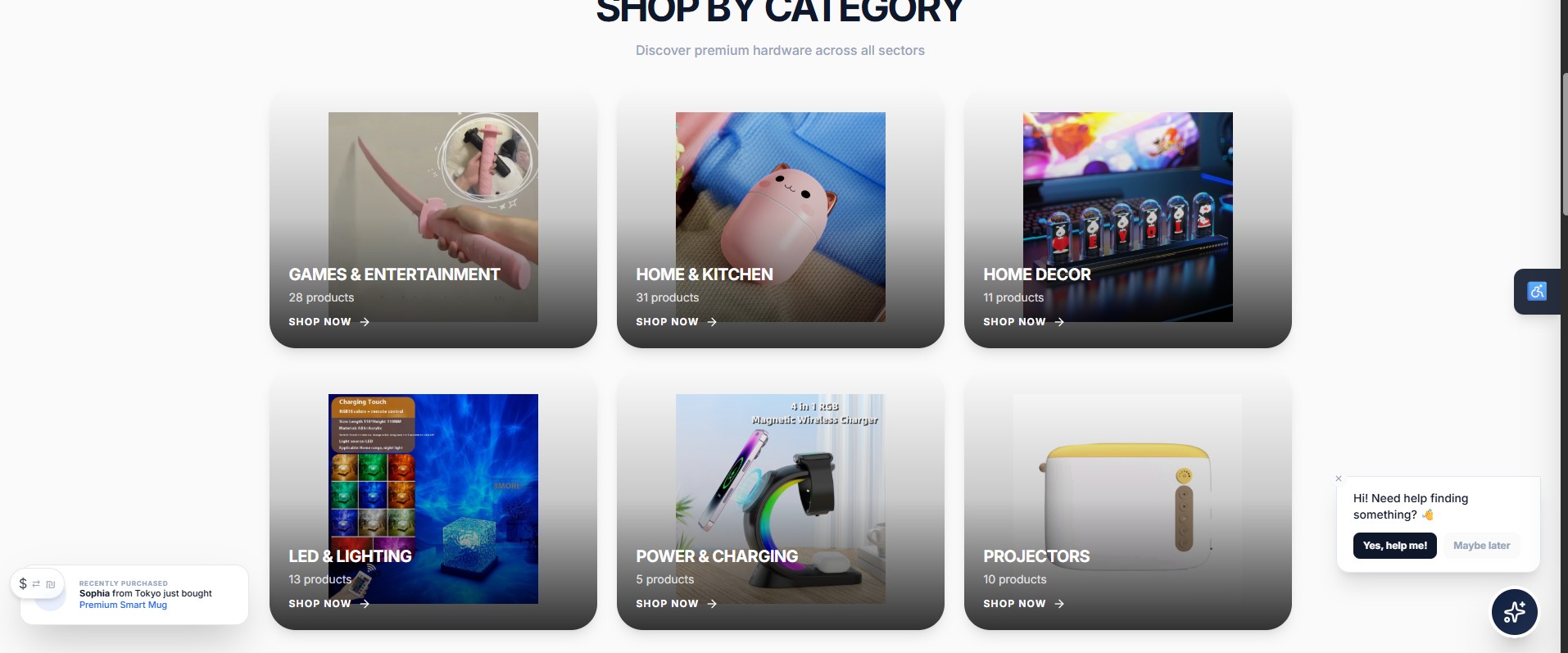Screen dimensions: 1568x653
Task: Select the Home Decor category title
Action: coord(1036,274)
